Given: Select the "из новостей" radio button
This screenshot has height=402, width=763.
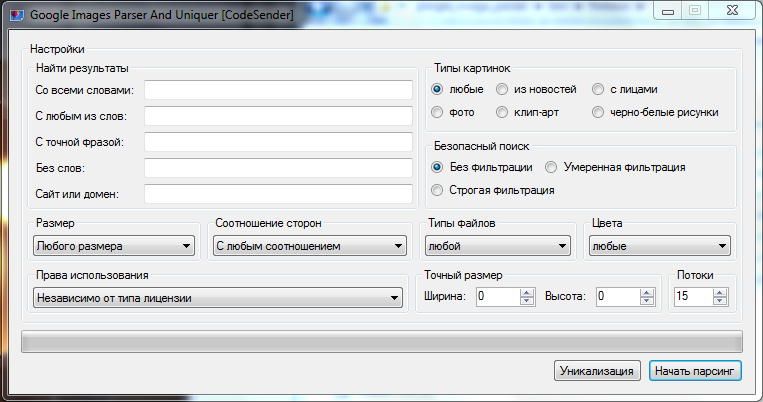Looking at the screenshot, I should pos(502,89).
